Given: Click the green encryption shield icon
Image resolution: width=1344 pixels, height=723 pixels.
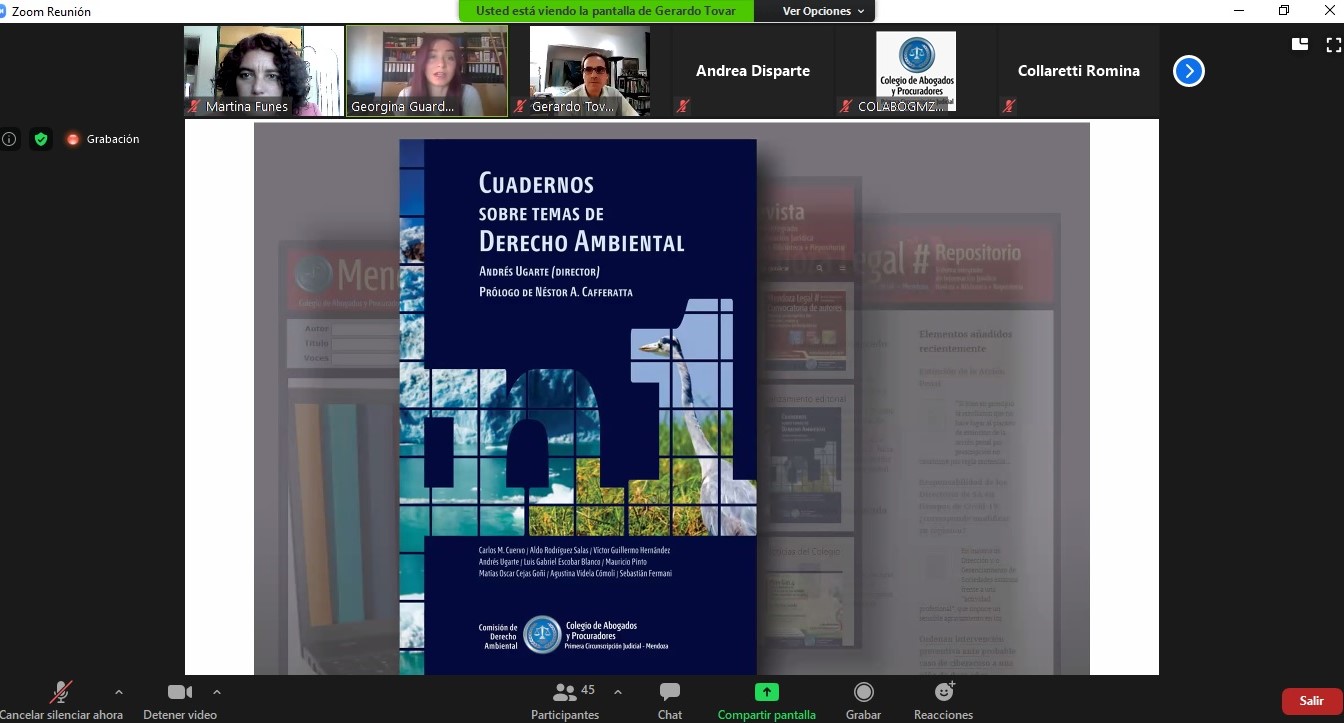Looking at the screenshot, I should [x=41, y=139].
